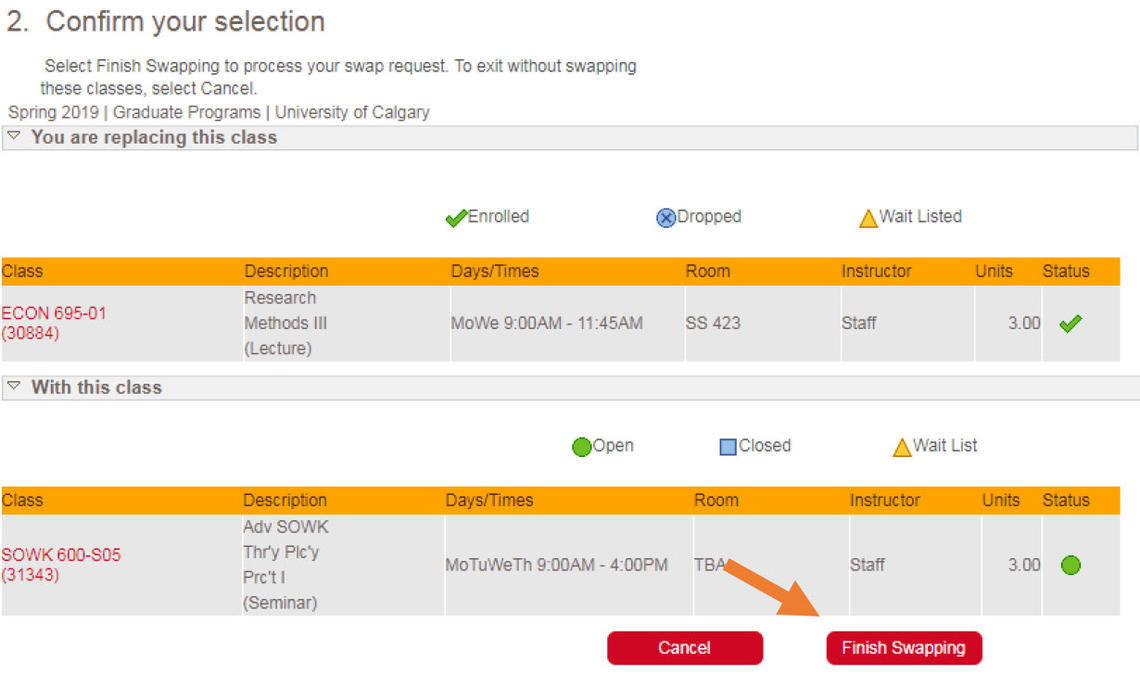The width and height of the screenshot is (1140, 674).
Task: Click the green Enrolled checkmark legend icon
Action: point(456,218)
